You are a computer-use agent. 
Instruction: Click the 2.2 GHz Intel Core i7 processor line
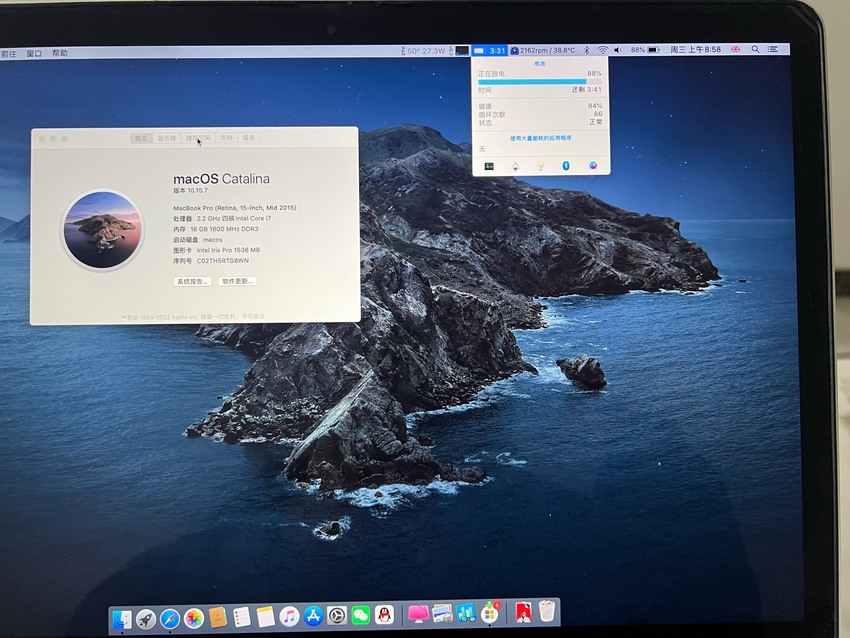point(222,218)
